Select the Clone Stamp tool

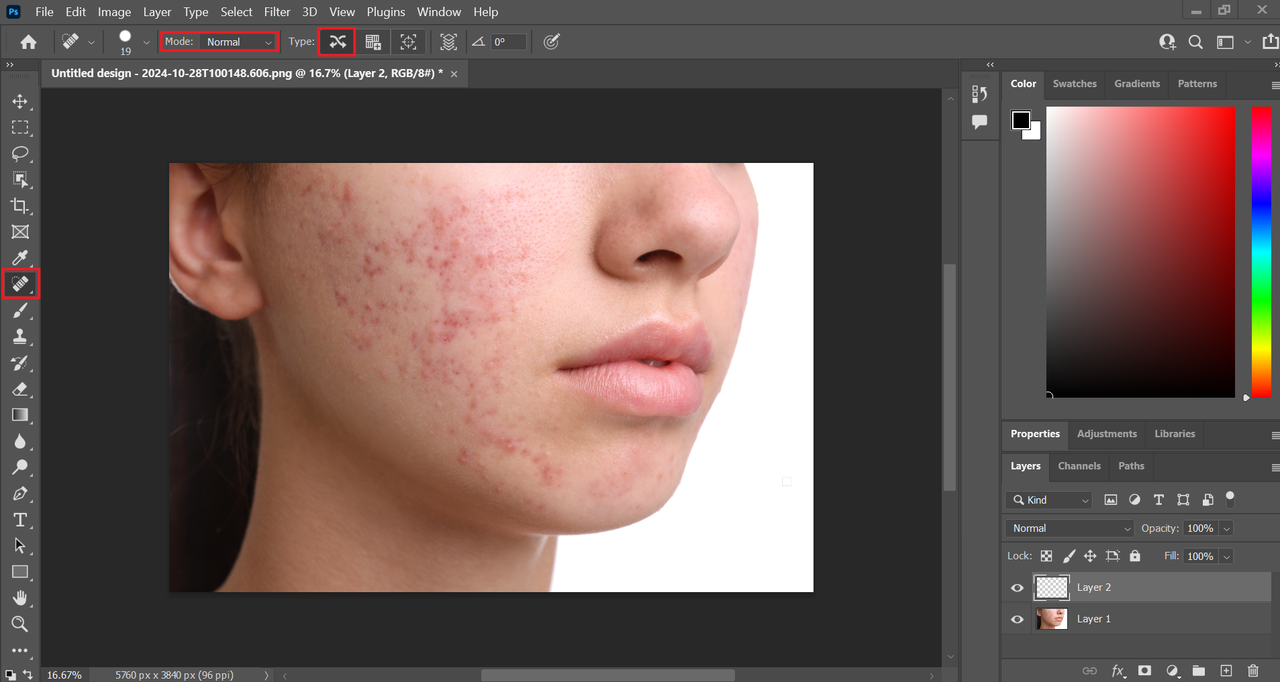point(20,337)
